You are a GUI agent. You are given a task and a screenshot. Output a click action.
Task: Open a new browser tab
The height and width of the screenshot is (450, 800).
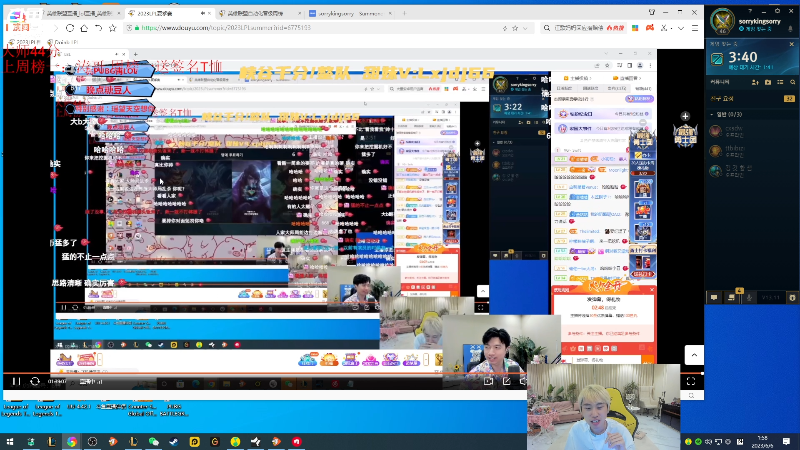tap(405, 13)
